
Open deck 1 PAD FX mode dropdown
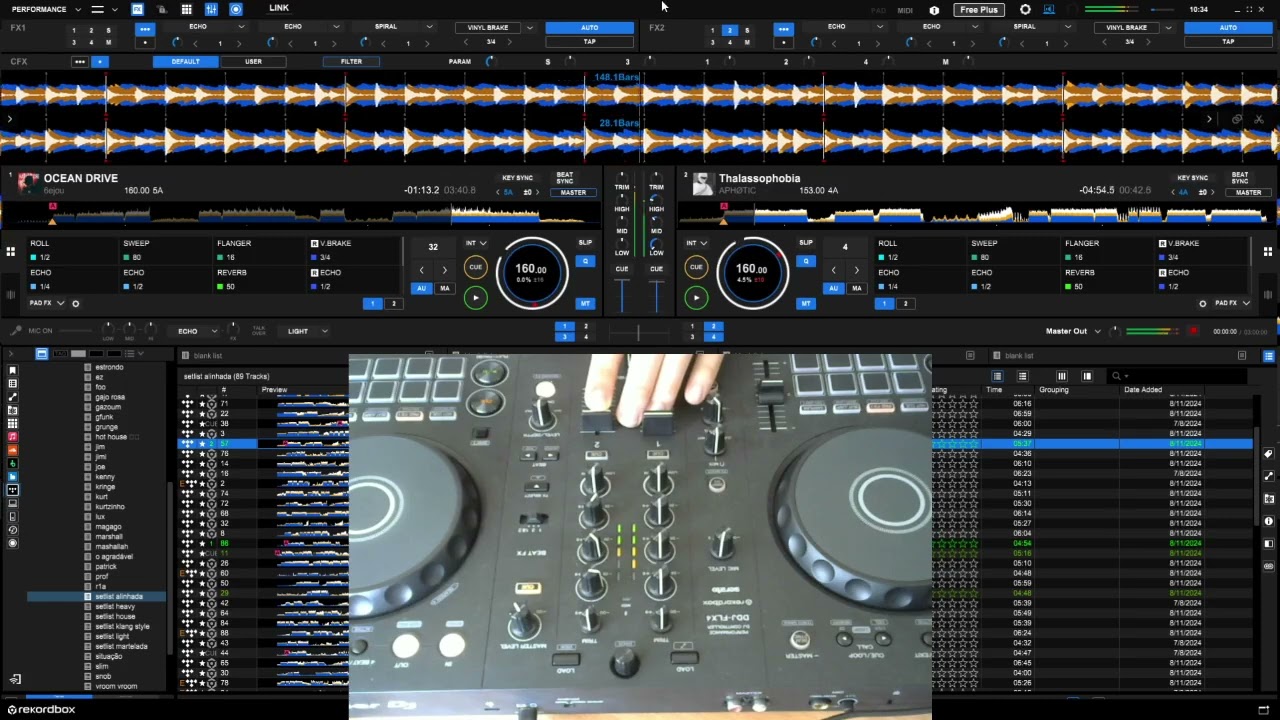click(x=46, y=303)
